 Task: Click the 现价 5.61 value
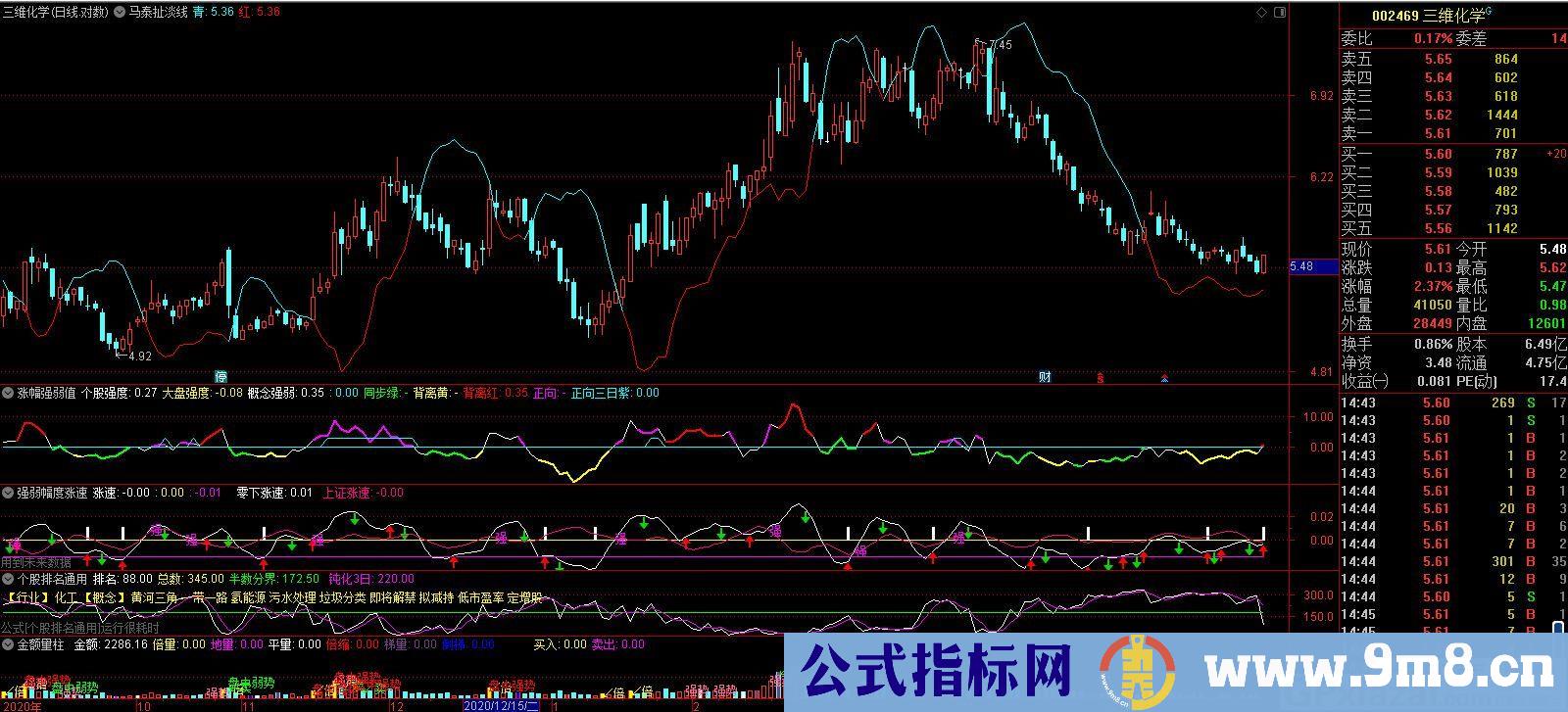click(1438, 250)
